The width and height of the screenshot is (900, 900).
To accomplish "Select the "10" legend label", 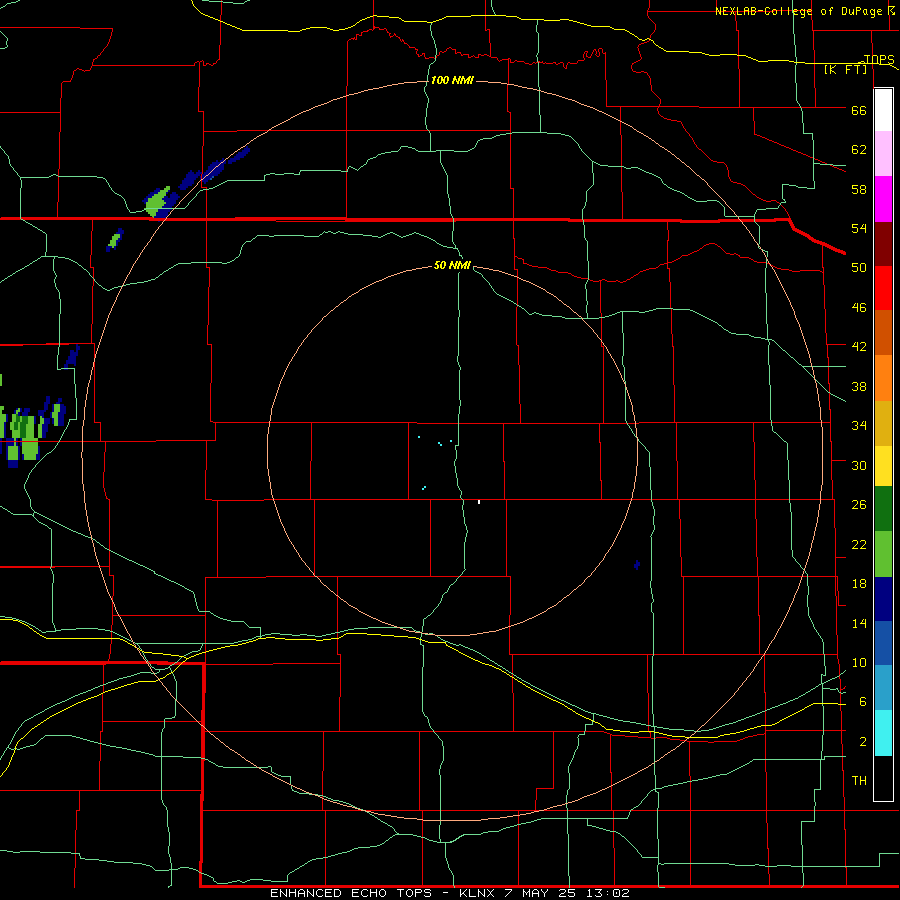I will (859, 663).
